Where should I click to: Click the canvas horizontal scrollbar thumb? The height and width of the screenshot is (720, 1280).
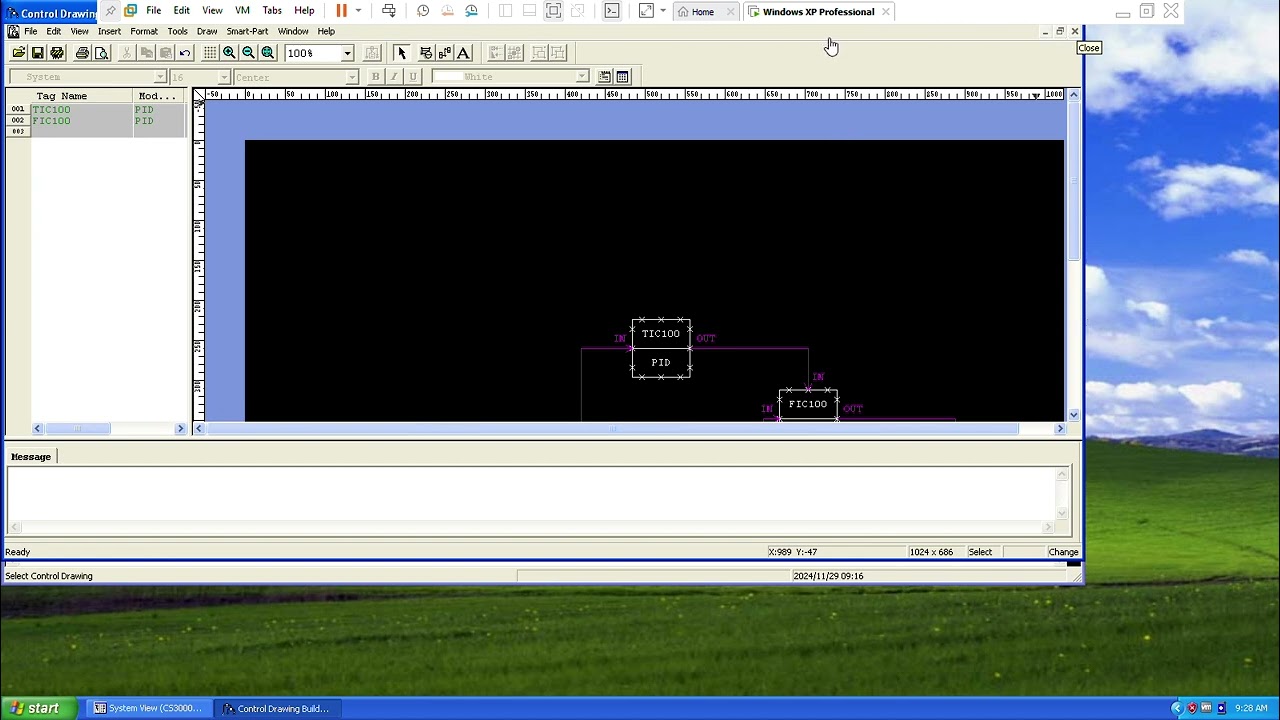(x=612, y=429)
